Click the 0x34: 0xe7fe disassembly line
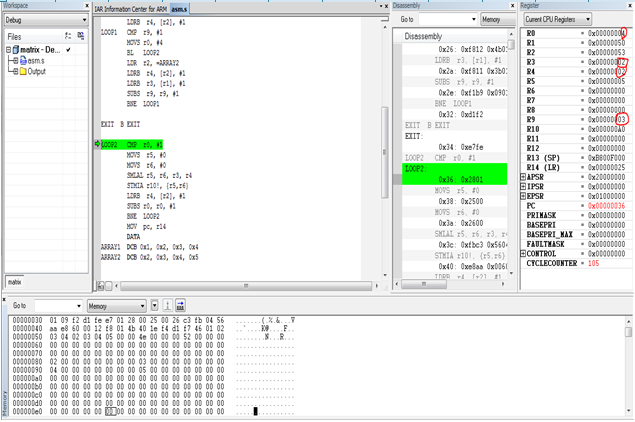 pyautogui.click(x=460, y=147)
